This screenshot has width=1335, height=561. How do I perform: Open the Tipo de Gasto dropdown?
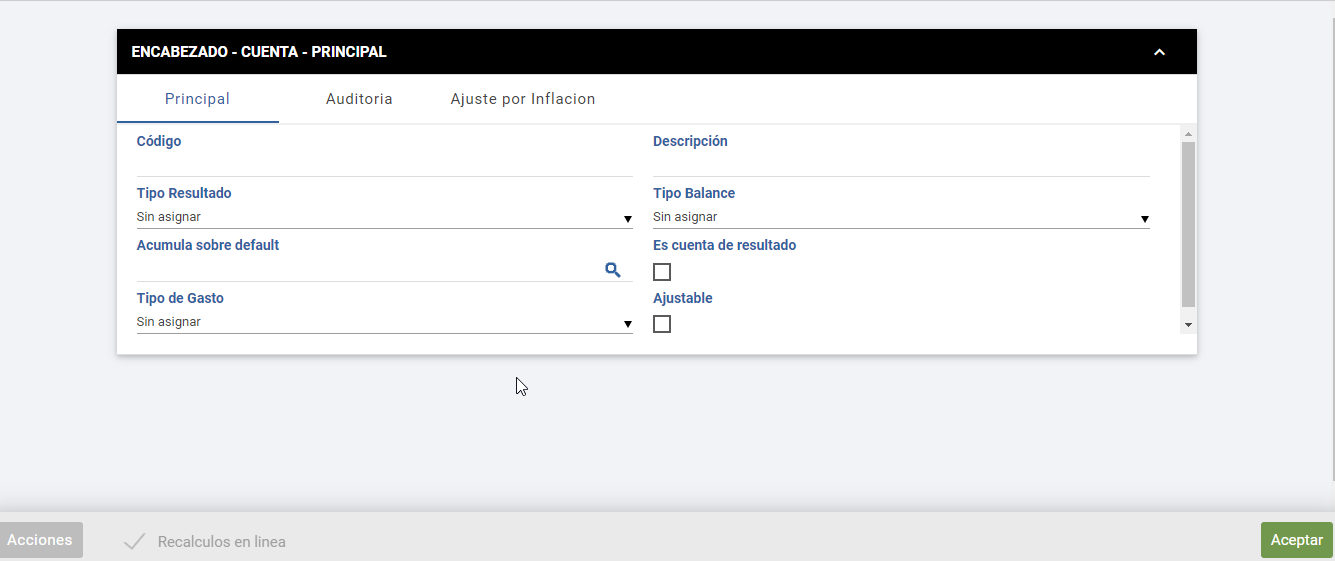pyautogui.click(x=384, y=322)
